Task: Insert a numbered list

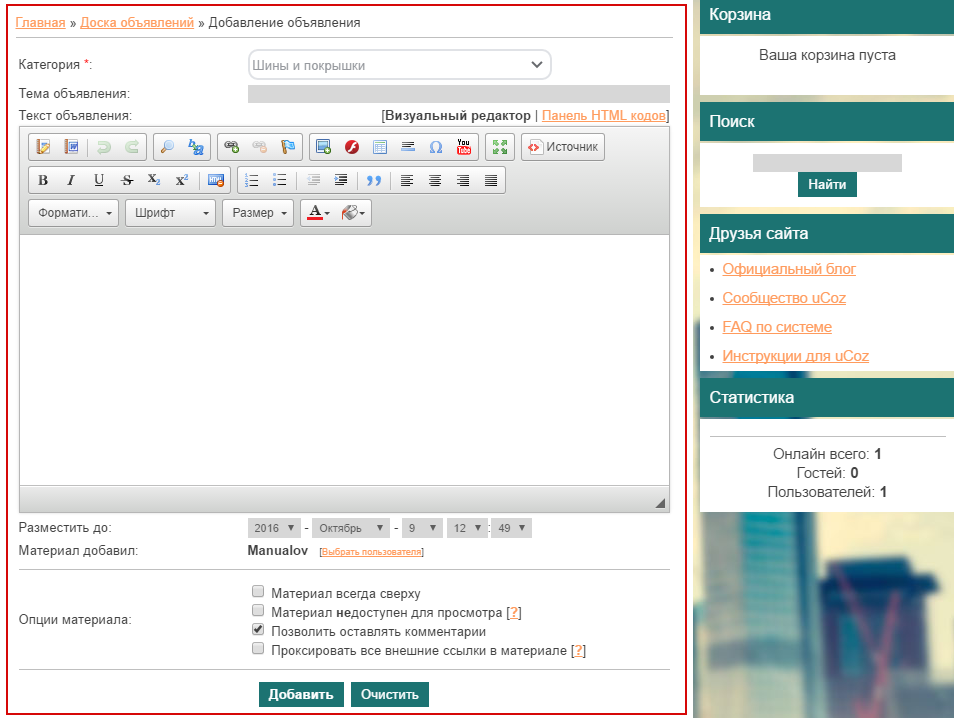Action: point(252,181)
